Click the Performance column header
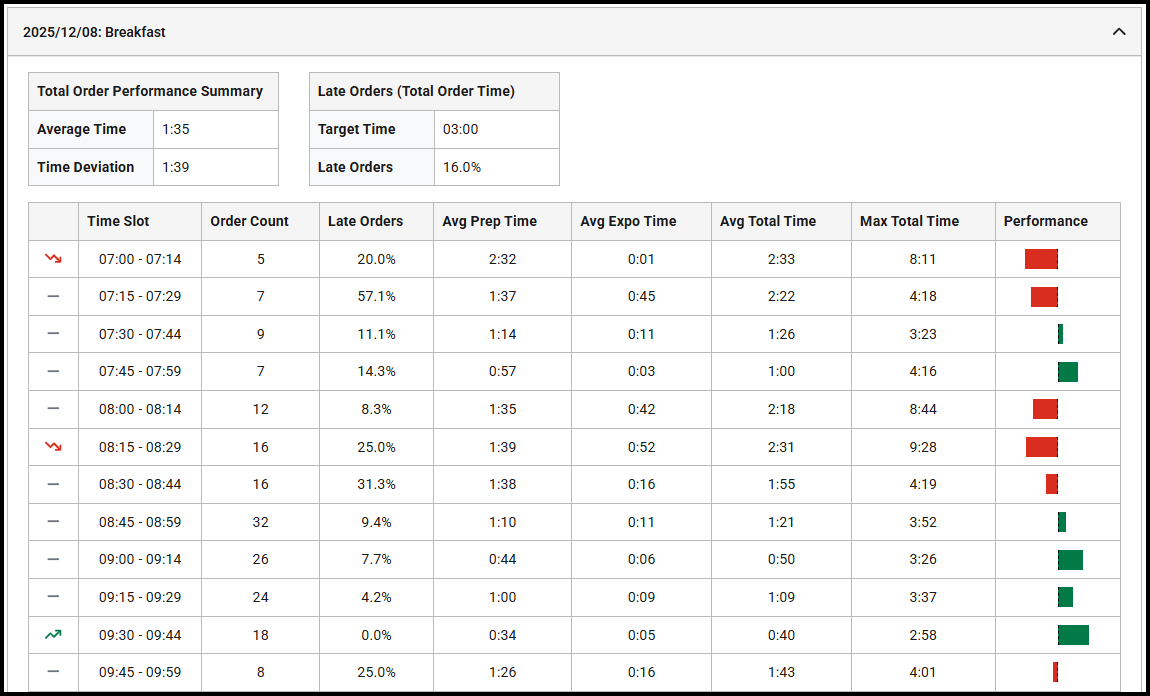 click(x=1045, y=221)
